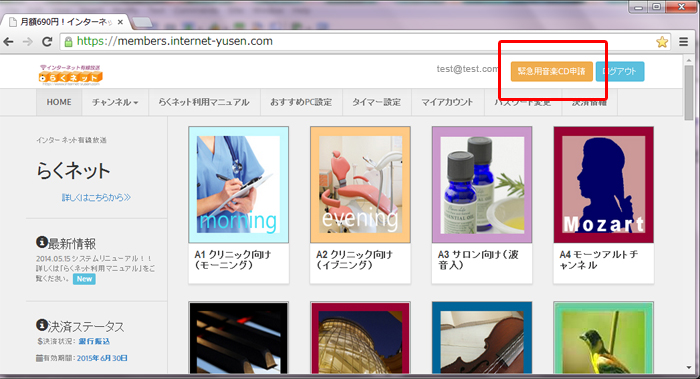The height and width of the screenshot is (379, 700).
Task: Open the Chrome hamburger menu
Action: click(683, 42)
